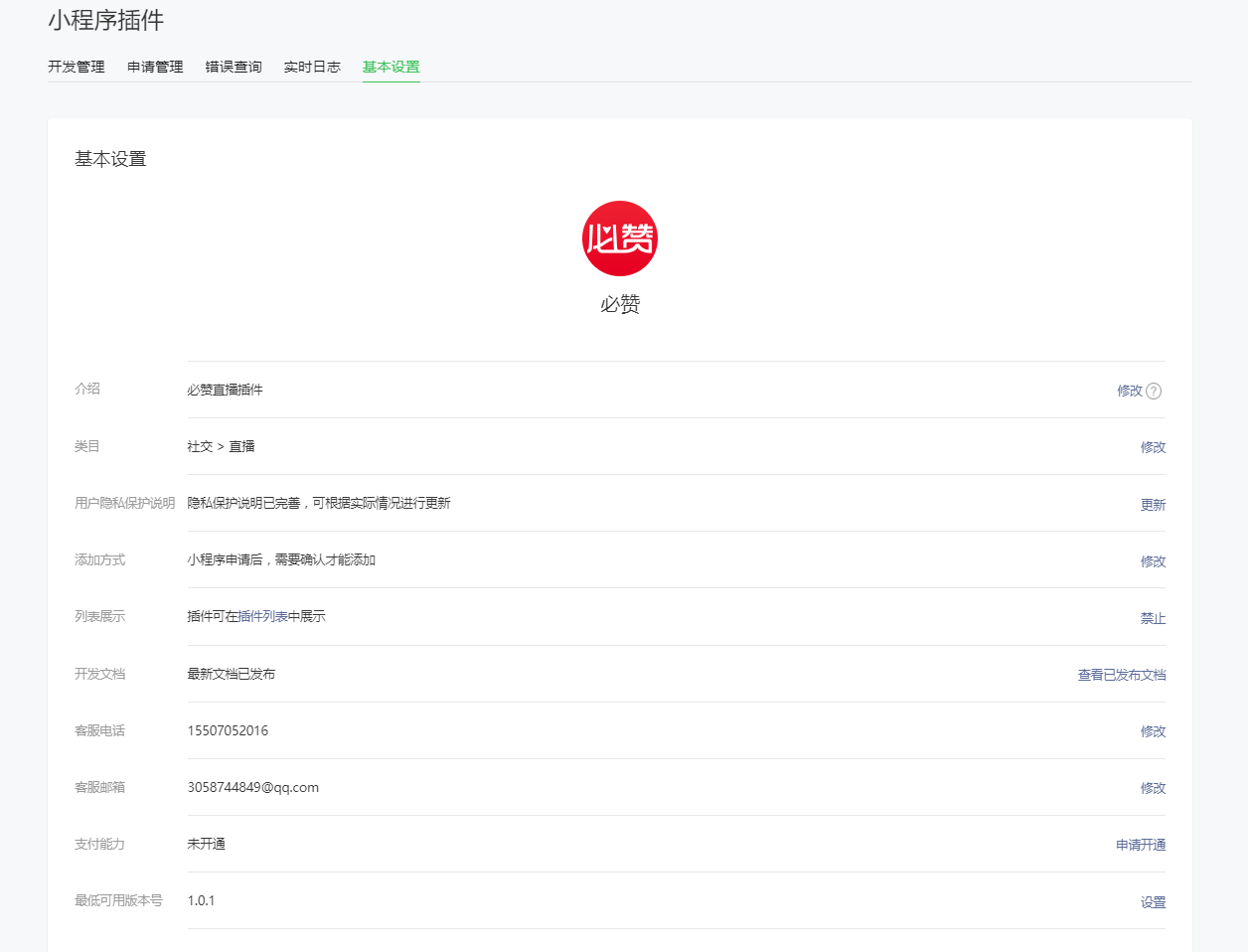The image size is (1248, 952).
Task: Click 更新 for 用户隐私保护说明
Action: 1153,505
